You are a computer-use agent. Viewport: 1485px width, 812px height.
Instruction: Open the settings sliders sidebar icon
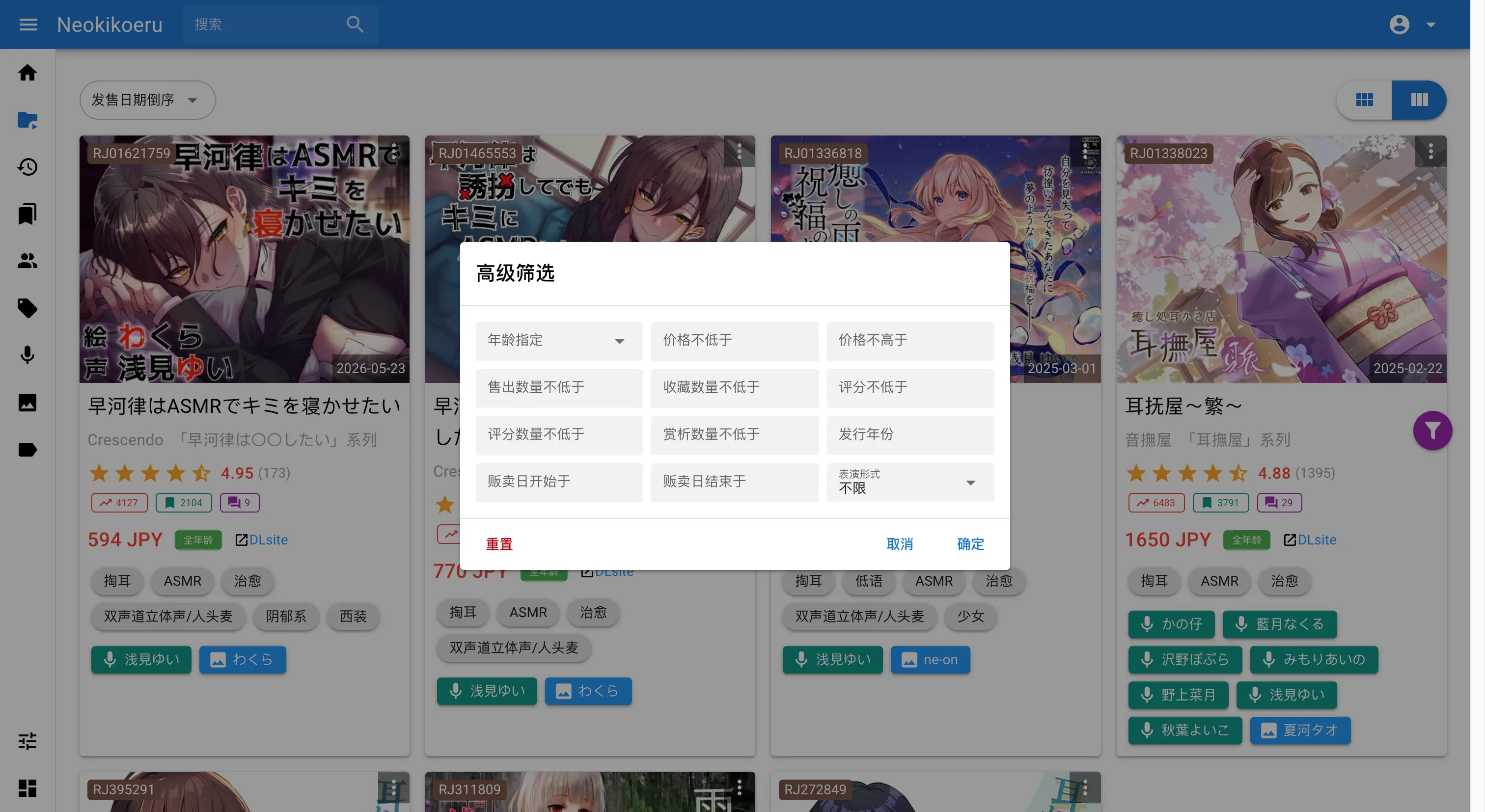27,741
